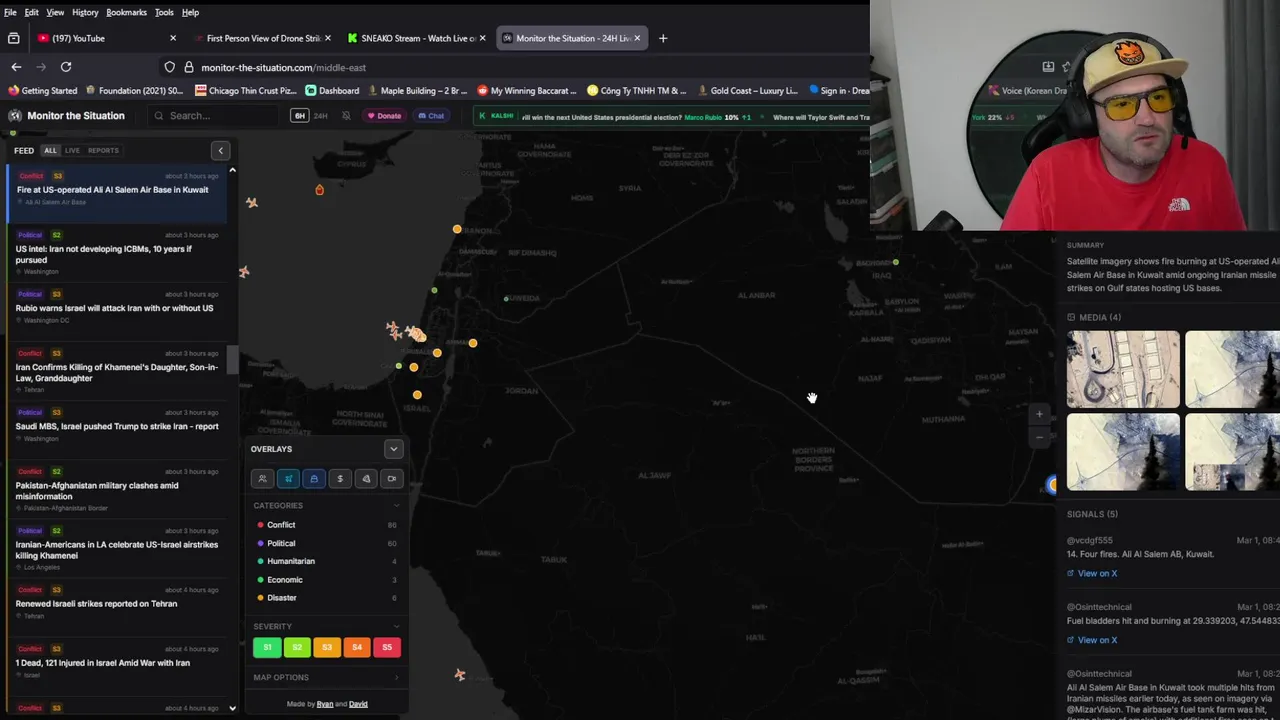Screen dimensions: 1280x720
Task: Open a new browser tab with plus
Action: point(662,38)
